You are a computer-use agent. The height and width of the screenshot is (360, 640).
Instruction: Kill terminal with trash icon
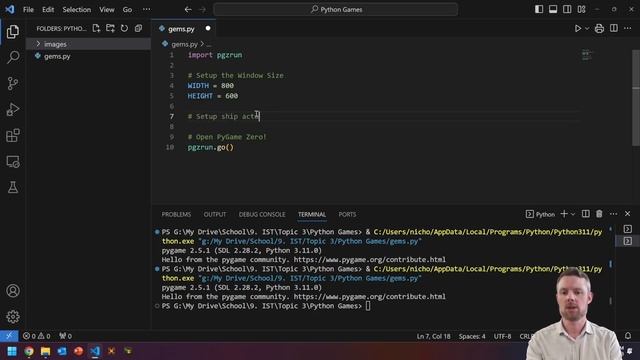point(599,214)
